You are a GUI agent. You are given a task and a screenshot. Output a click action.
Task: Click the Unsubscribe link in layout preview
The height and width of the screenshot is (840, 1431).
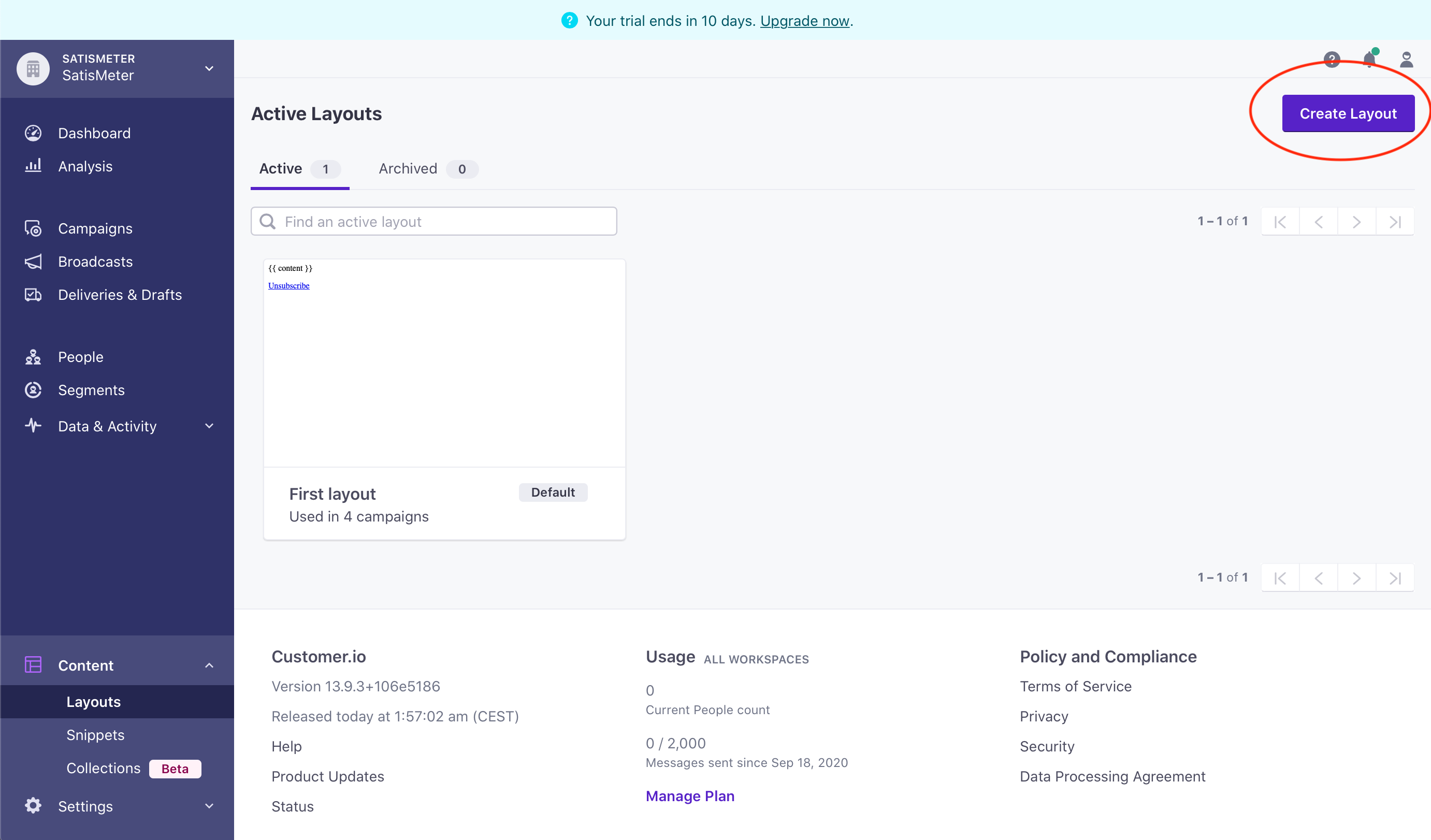288,285
